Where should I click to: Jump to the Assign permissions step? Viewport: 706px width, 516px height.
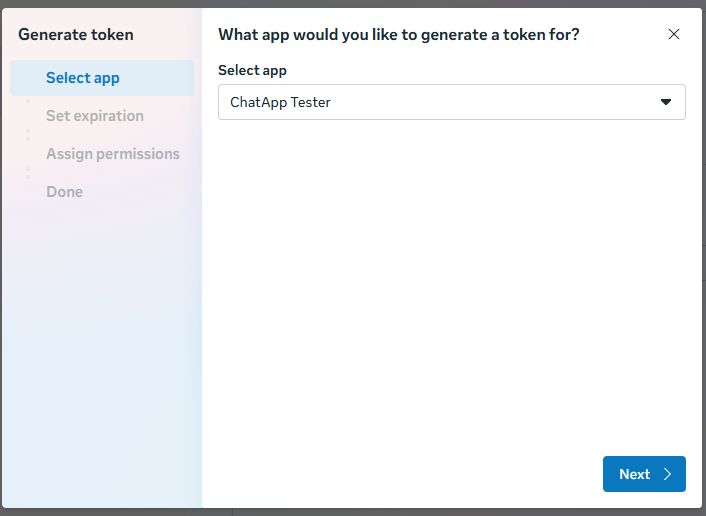click(113, 154)
